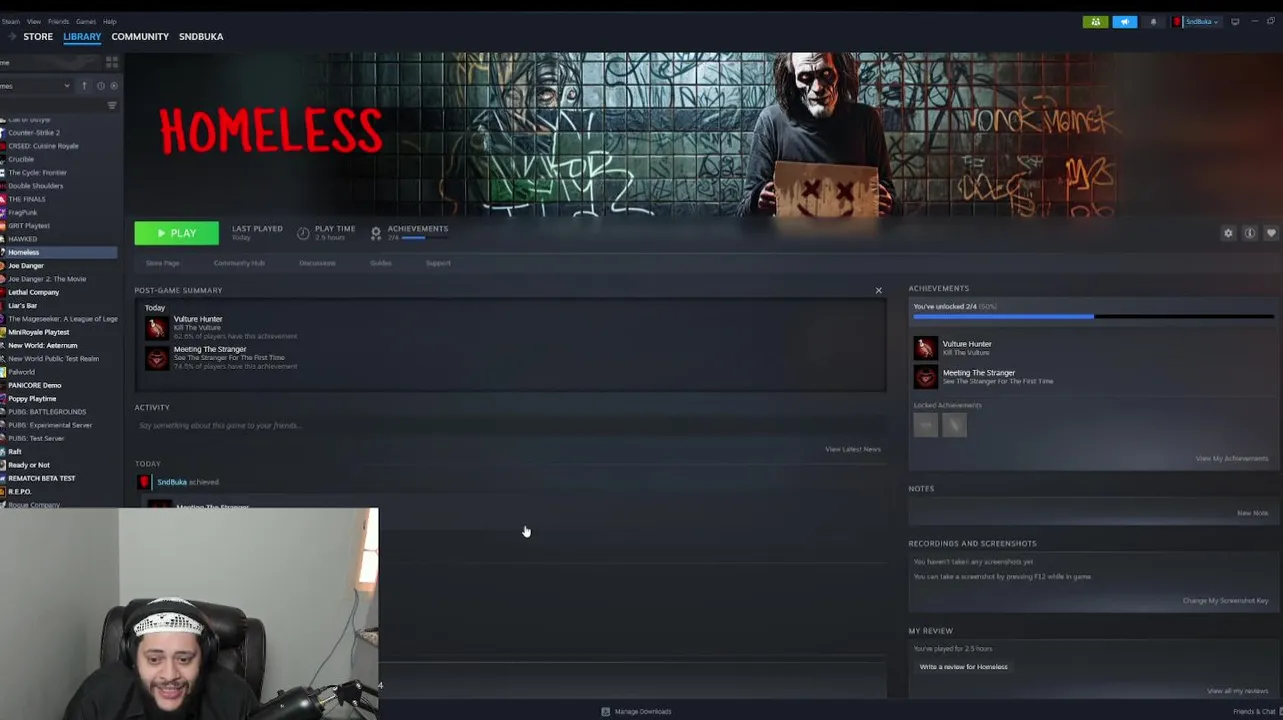Open the Help menu
The height and width of the screenshot is (720, 1283).
pyautogui.click(x=110, y=22)
